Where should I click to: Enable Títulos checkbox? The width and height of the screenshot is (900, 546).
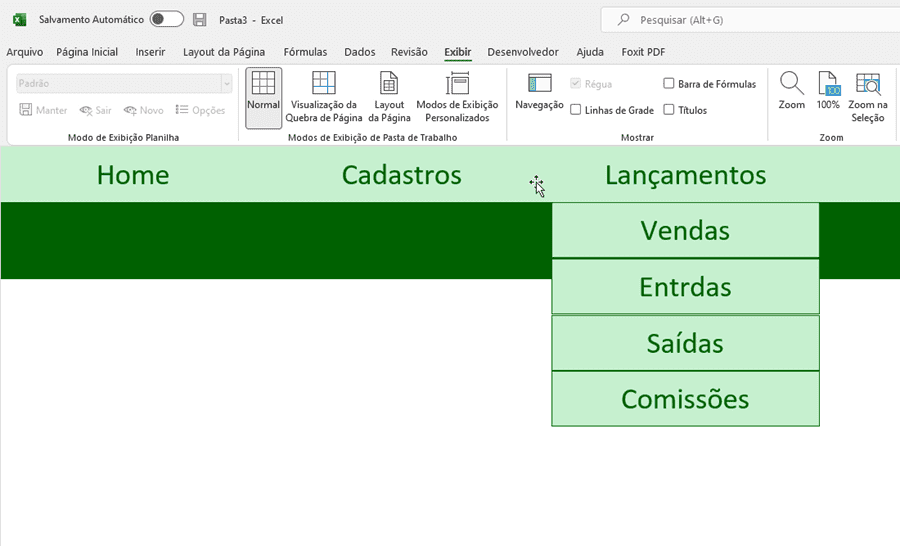click(x=669, y=110)
